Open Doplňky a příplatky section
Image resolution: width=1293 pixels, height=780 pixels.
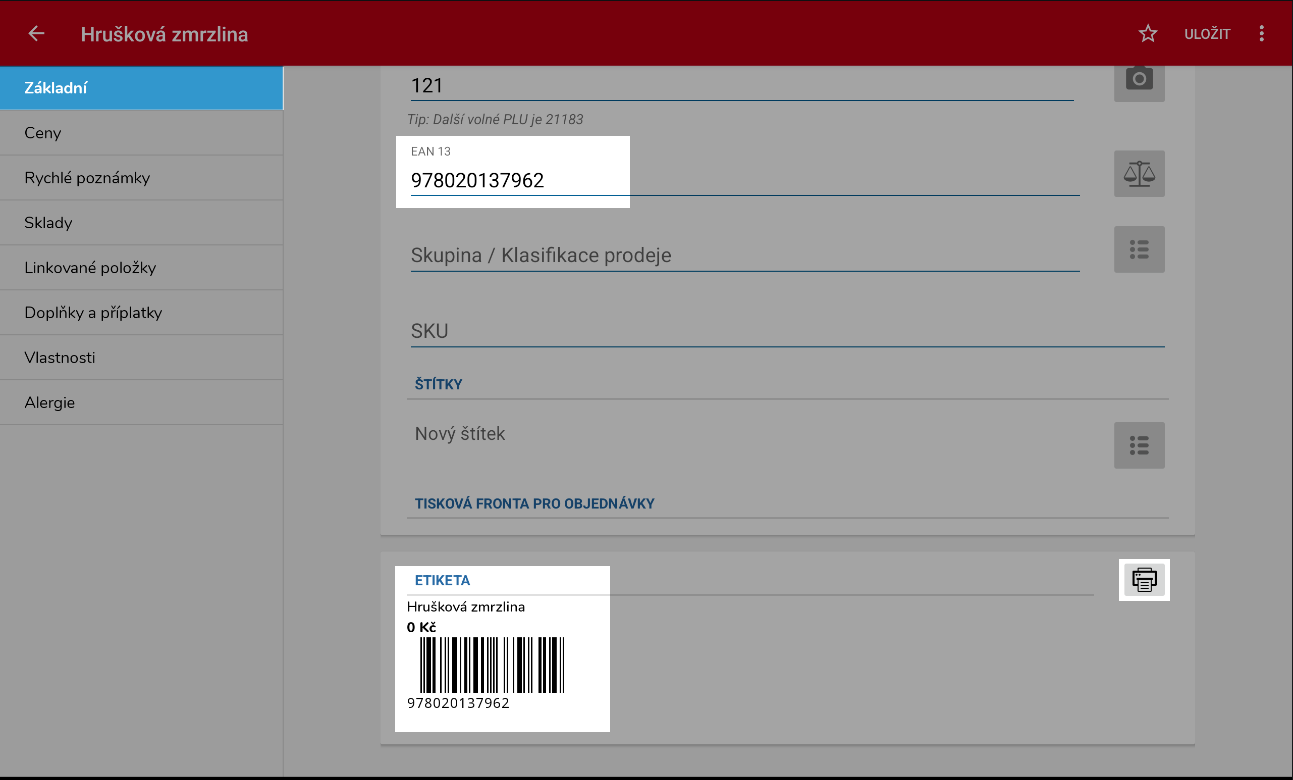coord(141,313)
